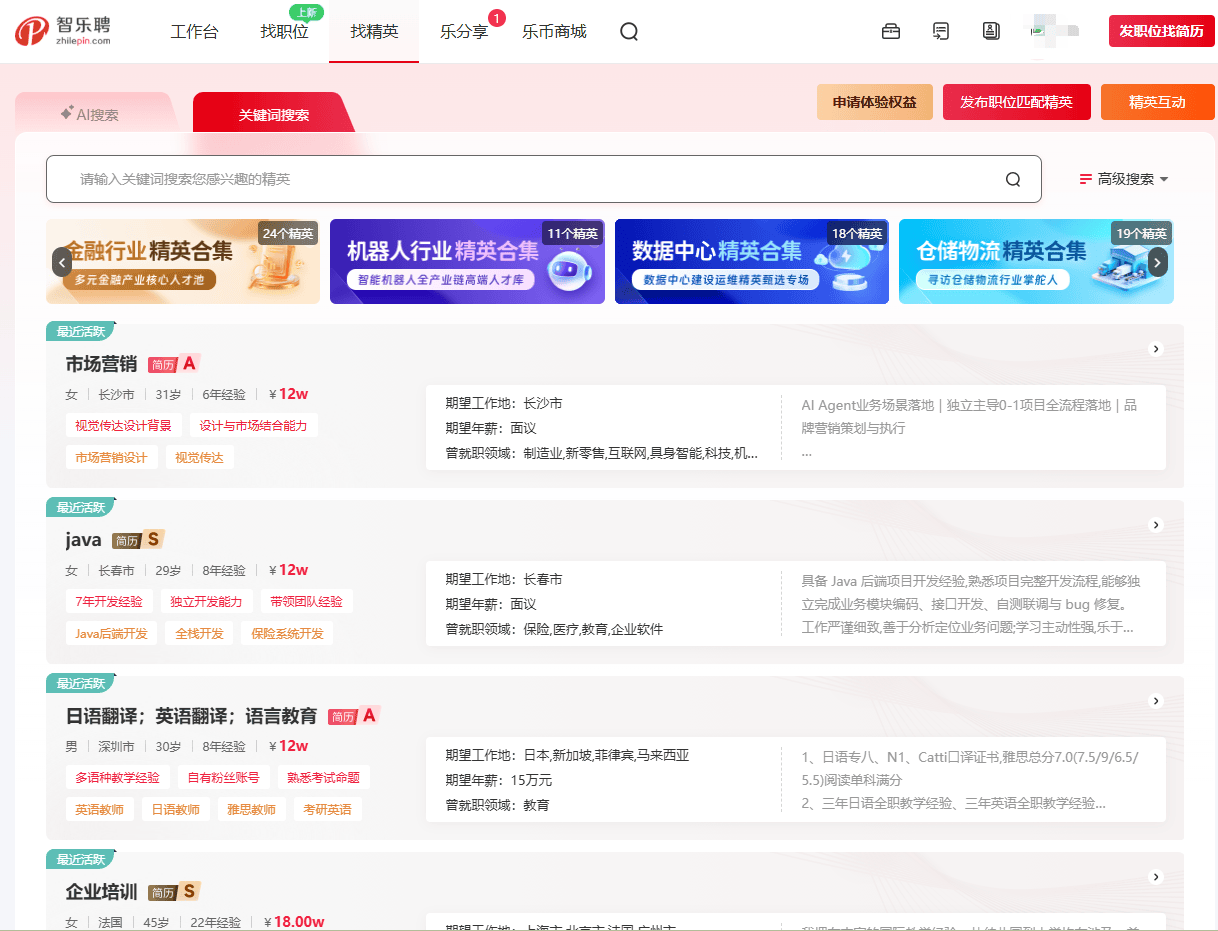Image resolution: width=1218 pixels, height=931 pixels.
Task: Open 日语翻译；英语翻译；语言教育 candidate title
Action: point(191,716)
